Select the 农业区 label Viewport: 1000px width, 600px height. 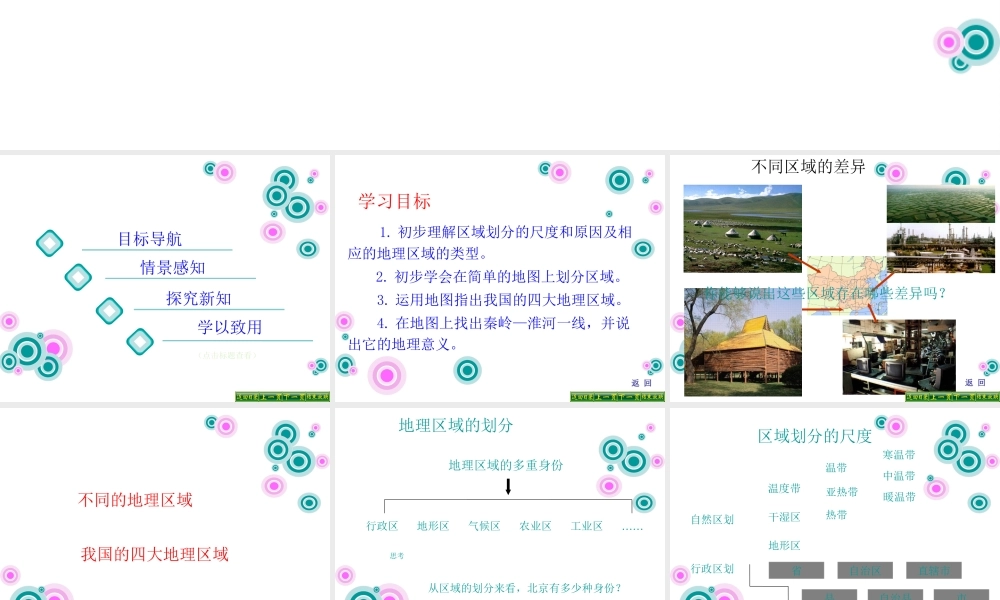[535, 526]
